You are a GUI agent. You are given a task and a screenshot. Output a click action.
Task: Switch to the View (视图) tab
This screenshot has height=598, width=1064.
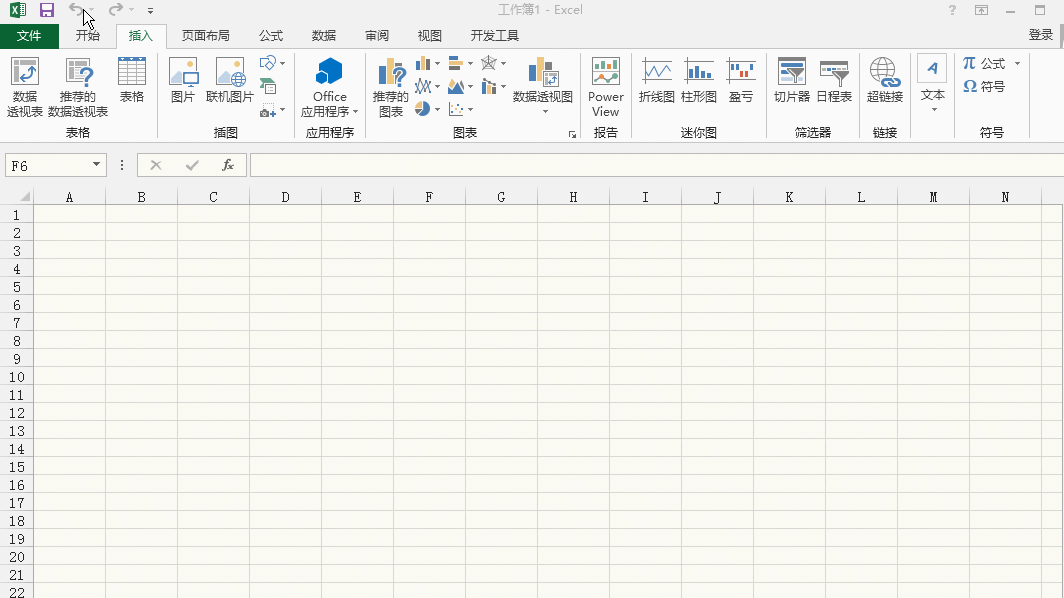430,35
